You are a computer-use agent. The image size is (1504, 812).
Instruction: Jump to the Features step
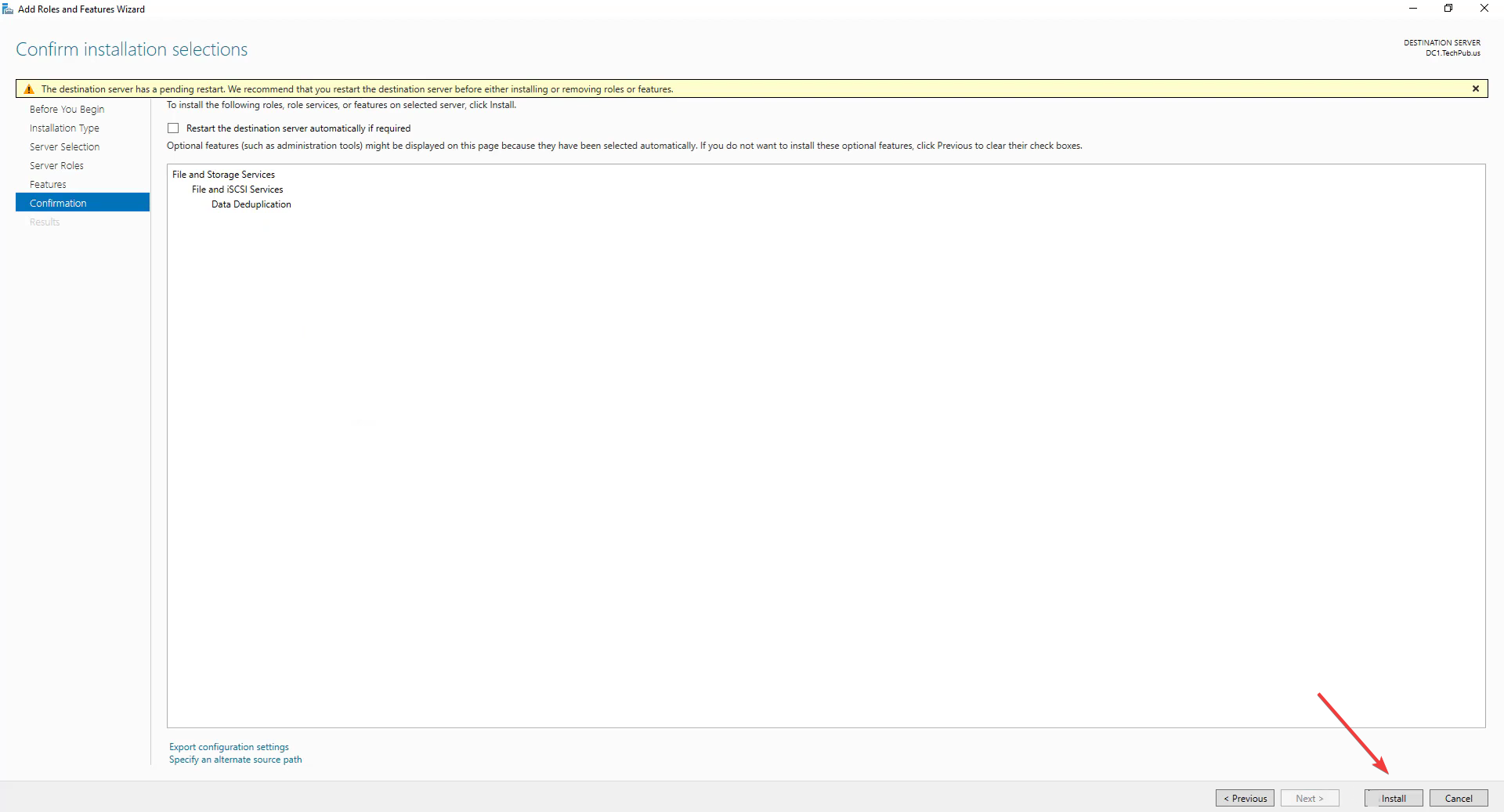[x=48, y=184]
